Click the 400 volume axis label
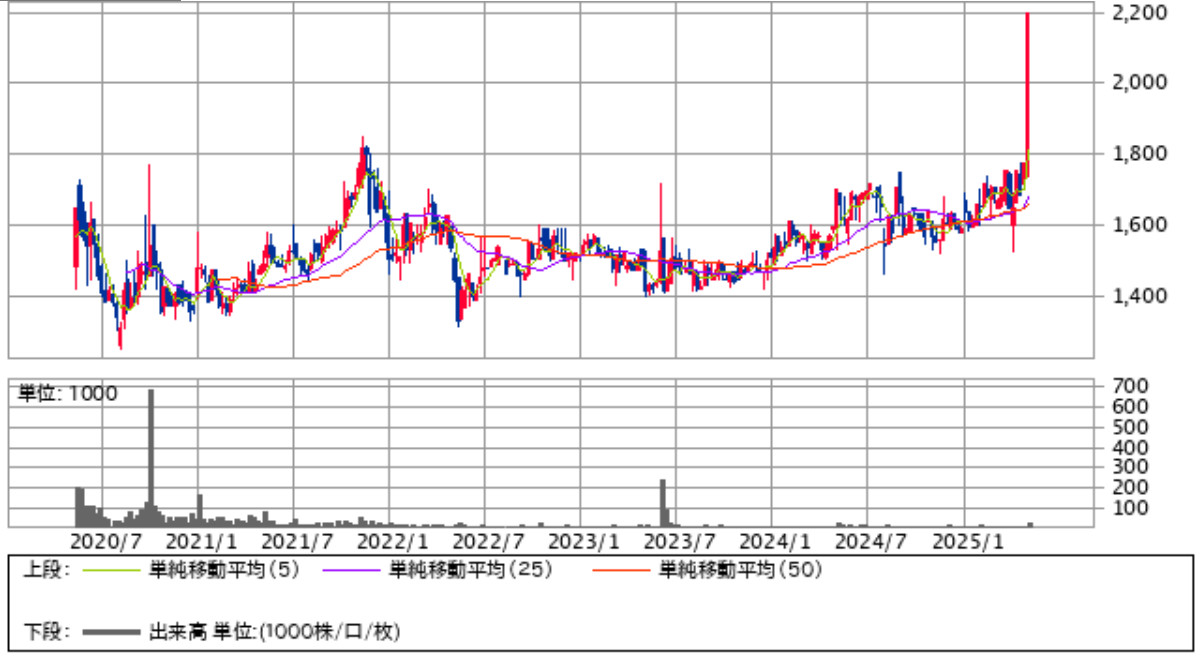This screenshot has width=1197, height=660. pos(1131,447)
